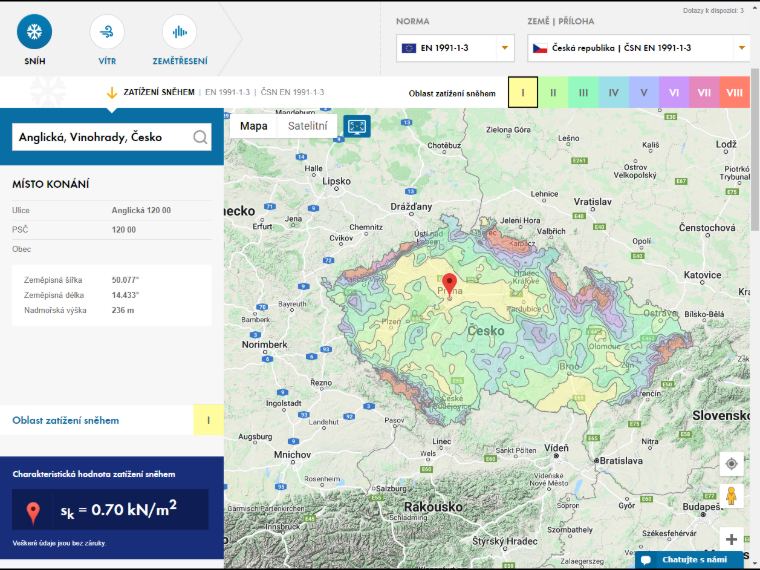Select snow zone I swatch
760x570 pixels.
click(x=522, y=92)
